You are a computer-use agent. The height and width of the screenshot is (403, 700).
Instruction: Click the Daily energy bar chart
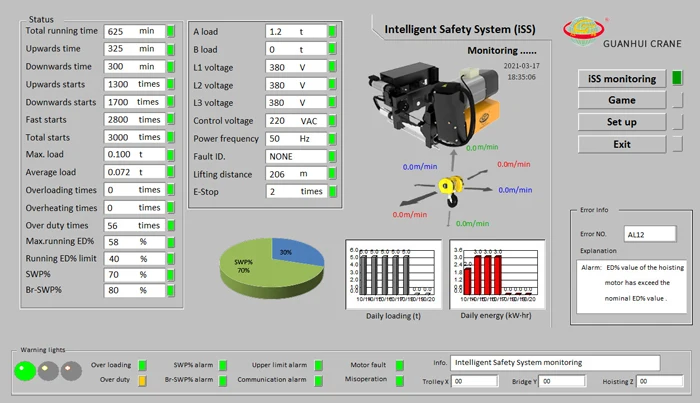497,274
